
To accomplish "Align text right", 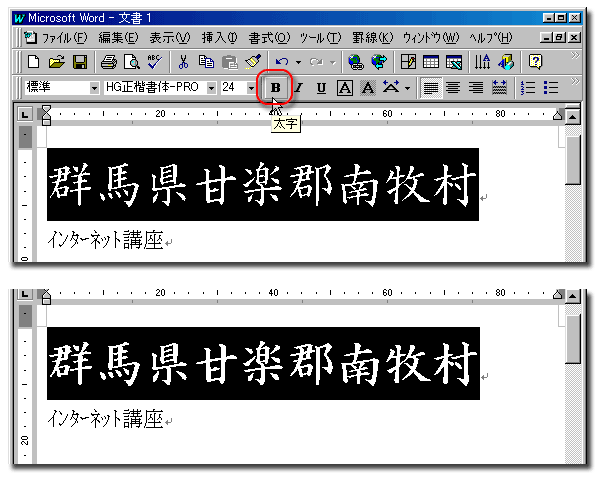I will click(476, 88).
